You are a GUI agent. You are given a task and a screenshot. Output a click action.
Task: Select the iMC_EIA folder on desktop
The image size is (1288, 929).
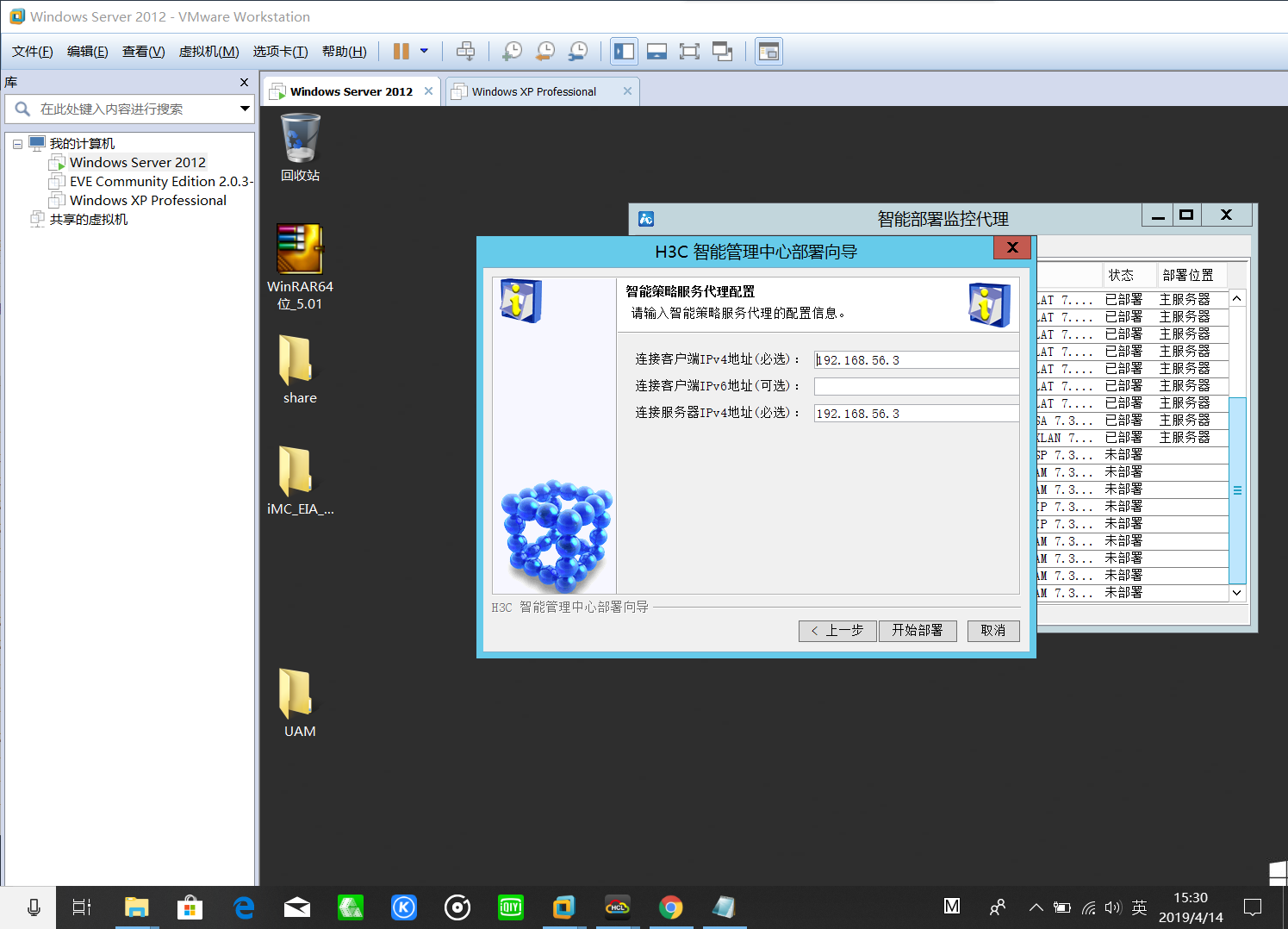point(300,480)
